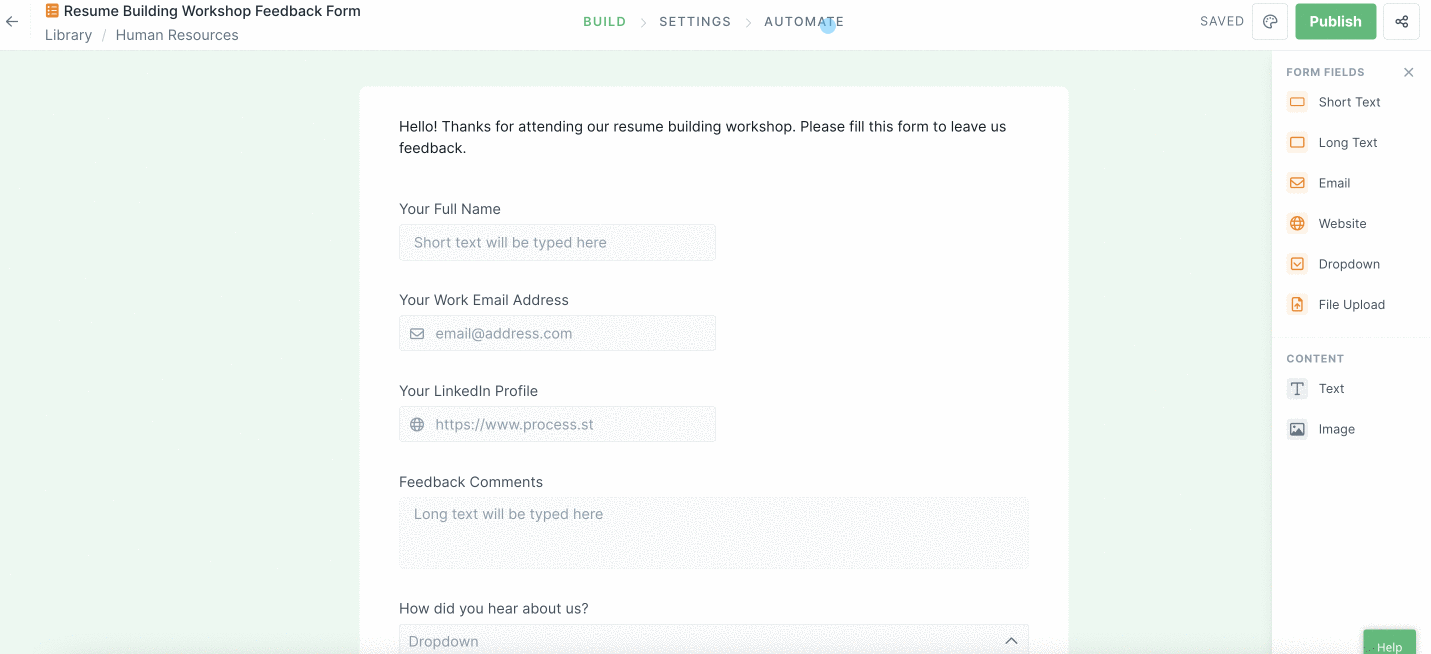1431x654 pixels.
Task: Select the Short Text field icon
Action: pyautogui.click(x=1297, y=102)
